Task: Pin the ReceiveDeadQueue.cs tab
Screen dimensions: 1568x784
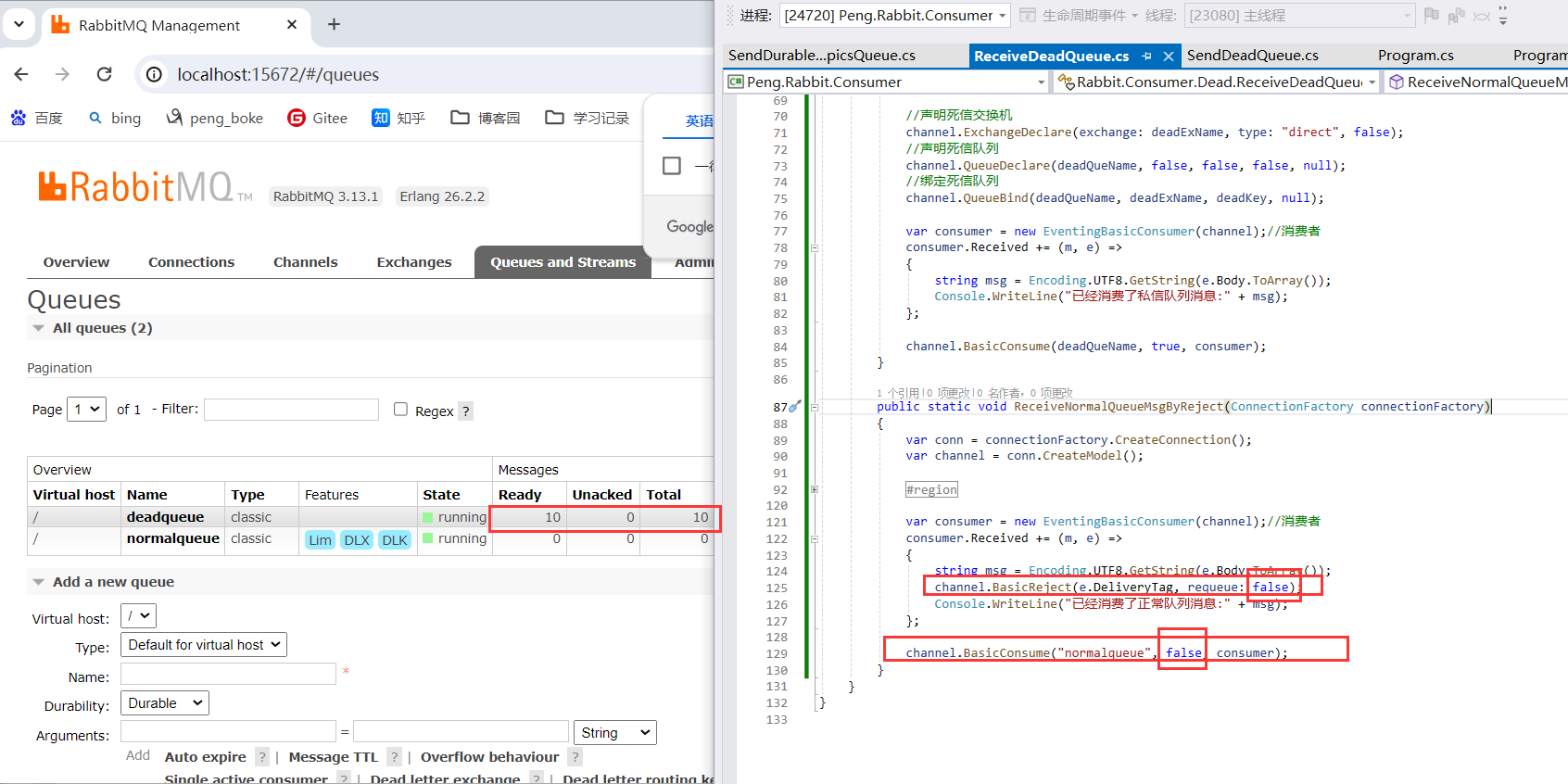Action: [1147, 57]
